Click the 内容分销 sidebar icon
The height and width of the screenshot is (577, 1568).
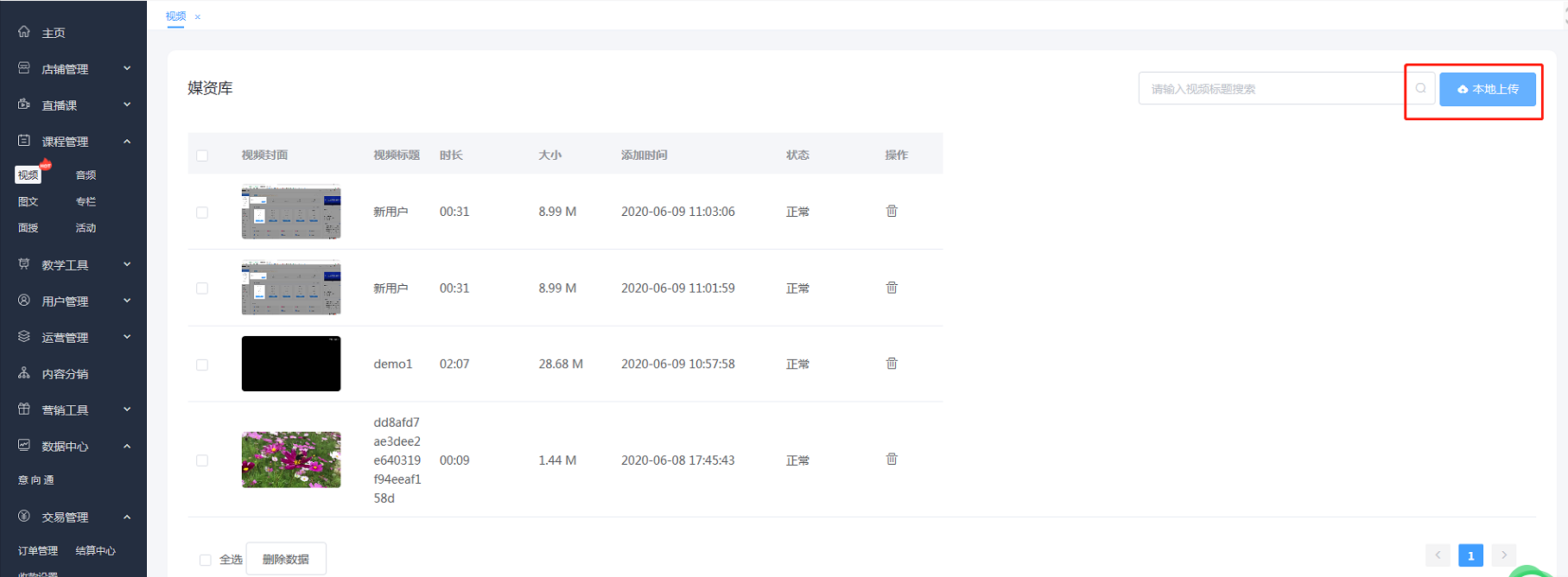pyautogui.click(x=24, y=373)
